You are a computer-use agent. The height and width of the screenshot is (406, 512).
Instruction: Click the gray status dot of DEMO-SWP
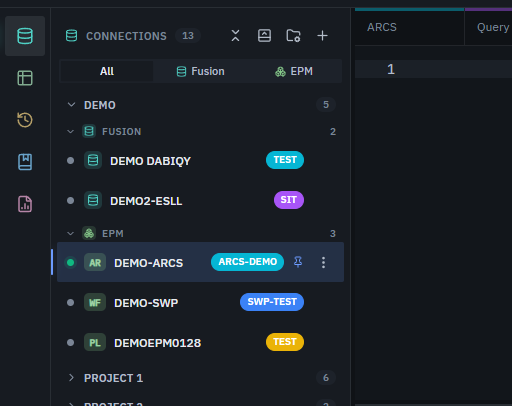pos(70,303)
